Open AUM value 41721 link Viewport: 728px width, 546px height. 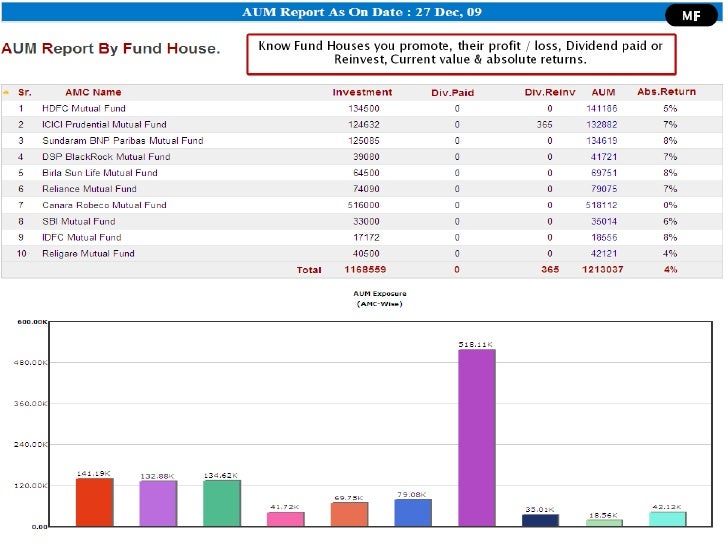pyautogui.click(x=604, y=157)
